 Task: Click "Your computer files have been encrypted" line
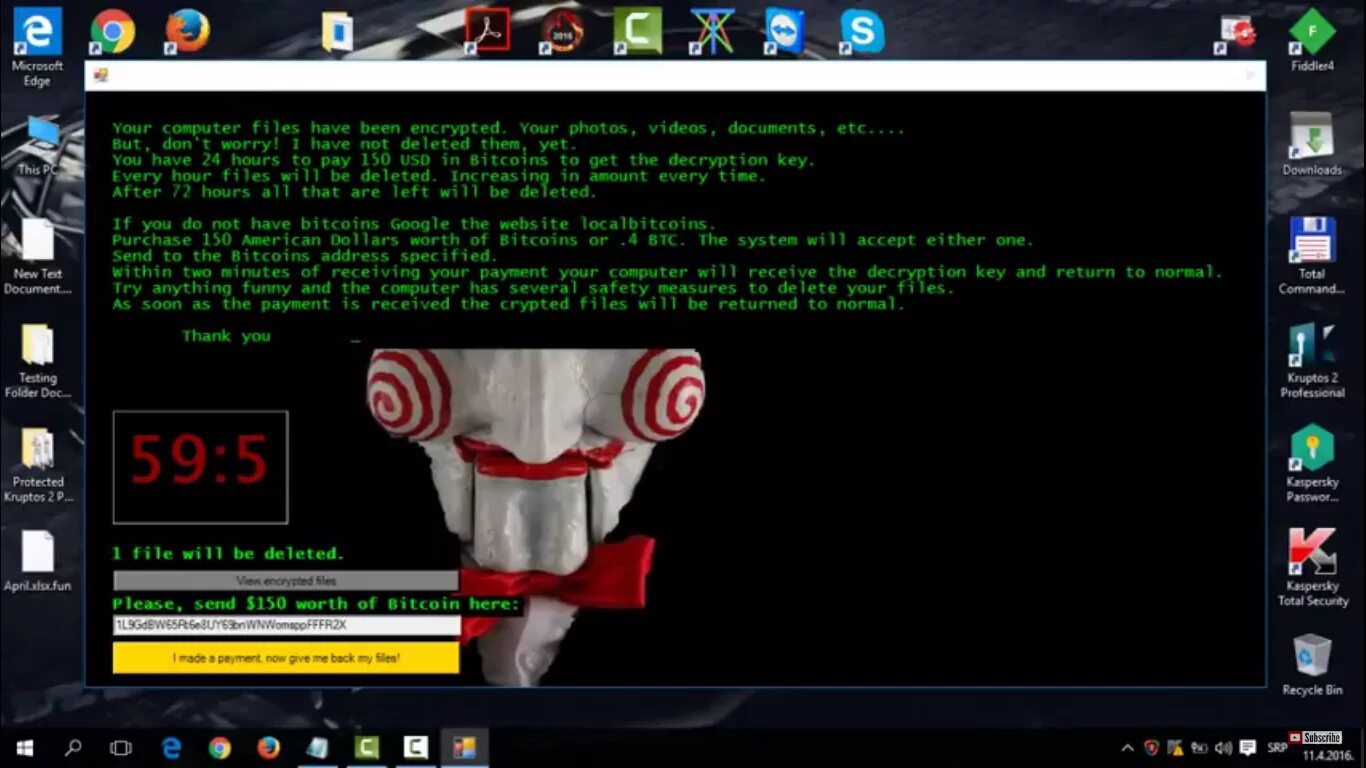click(x=508, y=128)
